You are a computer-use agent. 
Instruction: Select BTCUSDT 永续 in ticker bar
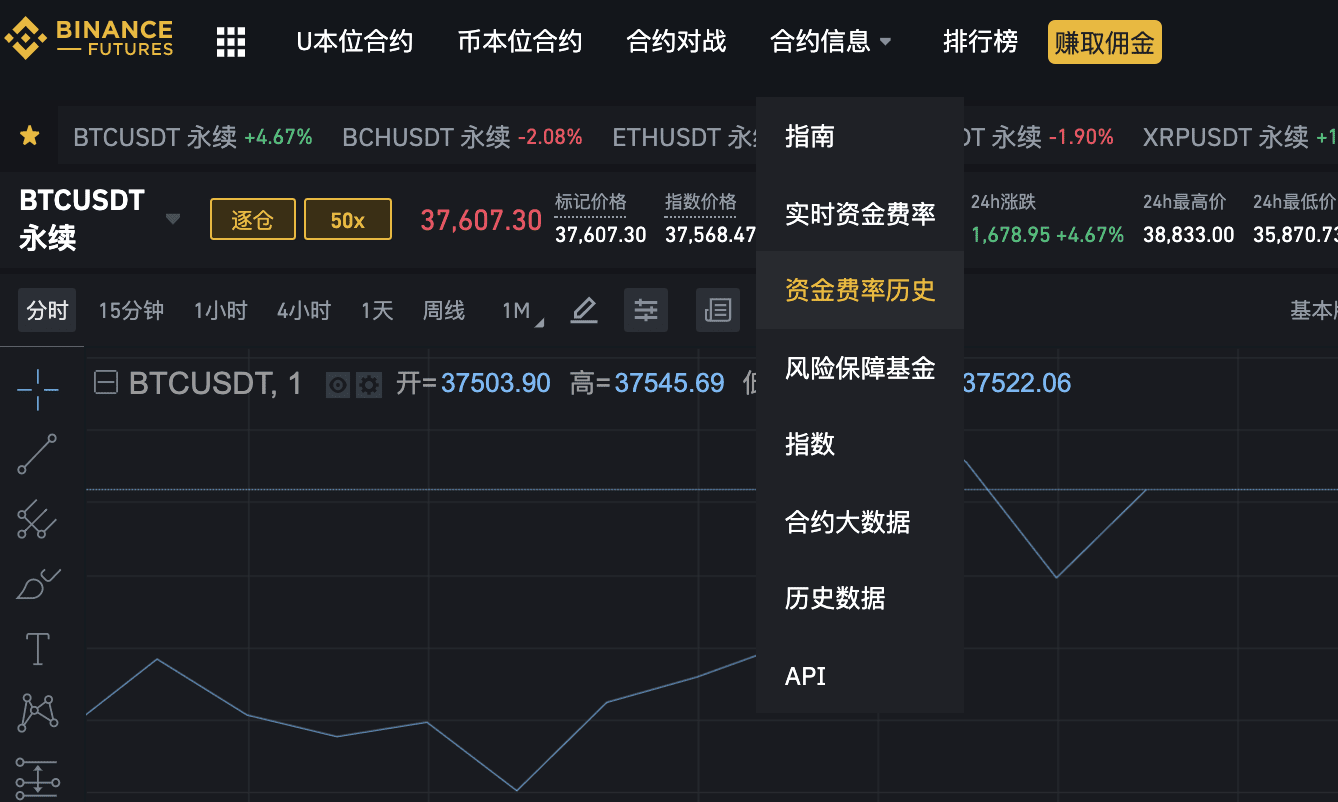193,137
